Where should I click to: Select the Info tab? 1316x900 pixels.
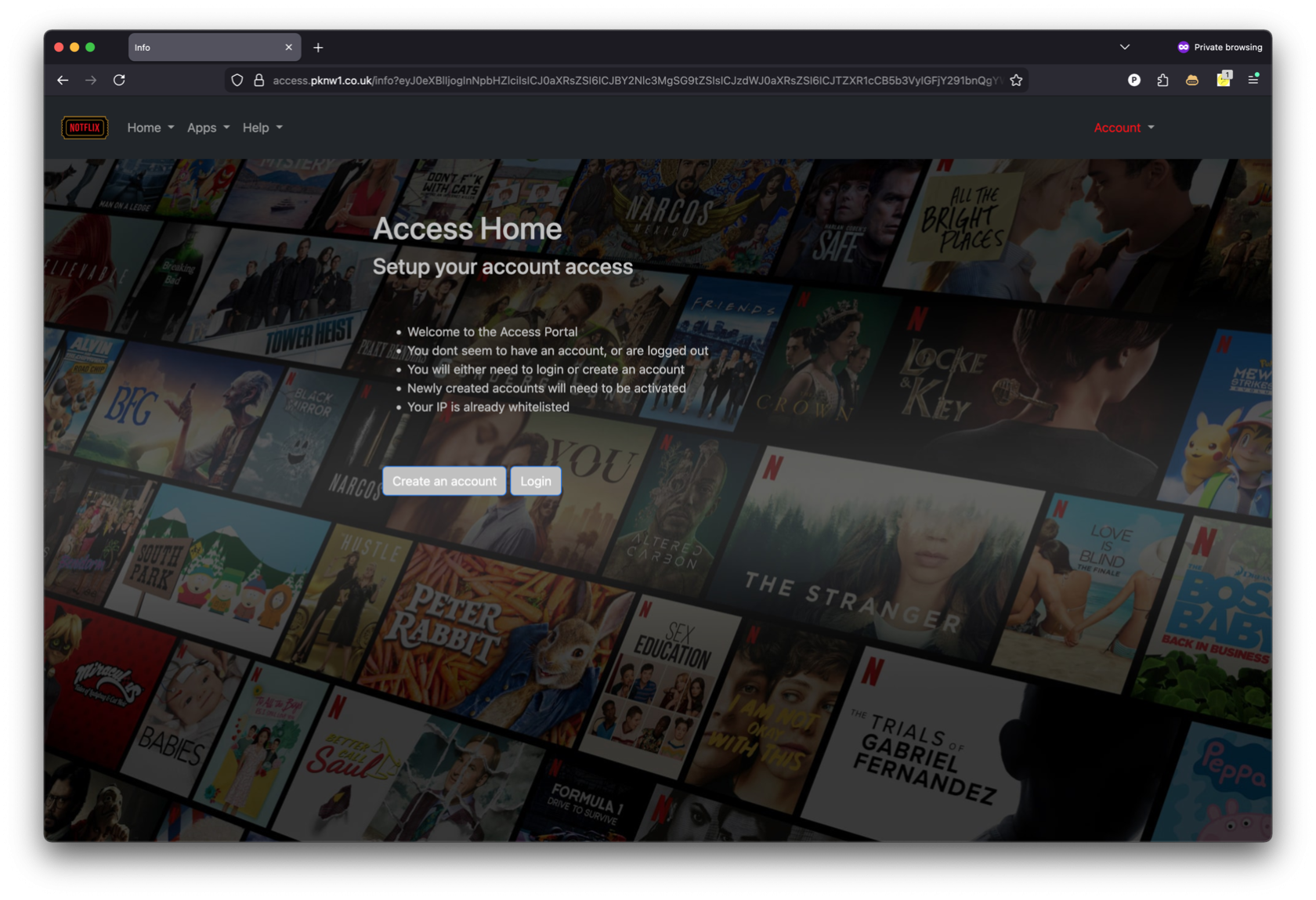(215, 48)
